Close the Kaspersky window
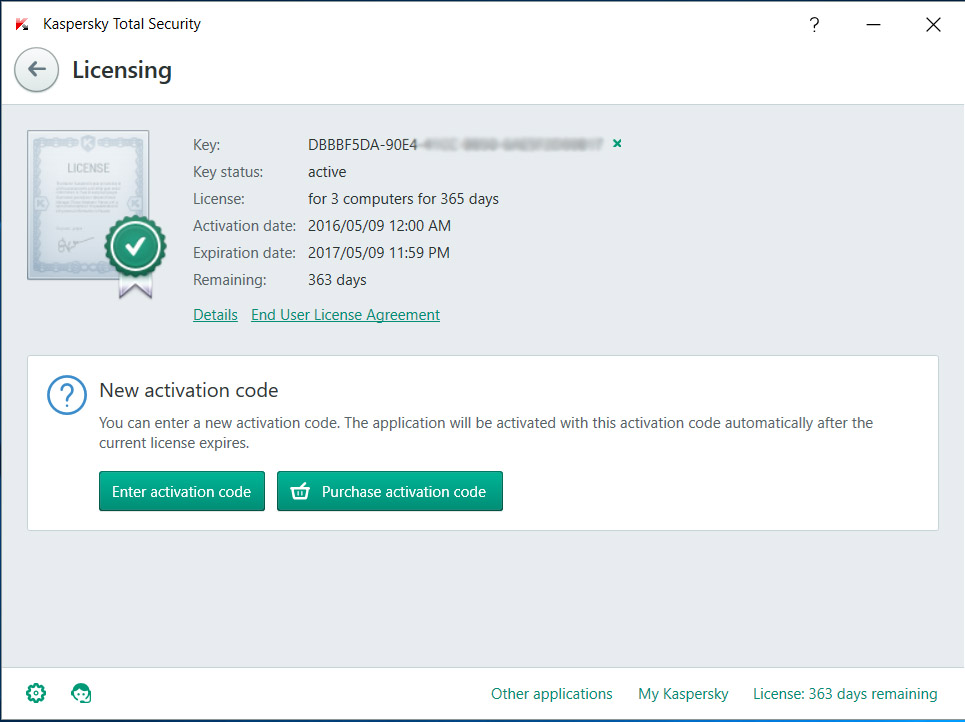The width and height of the screenshot is (965, 722). coord(933,25)
